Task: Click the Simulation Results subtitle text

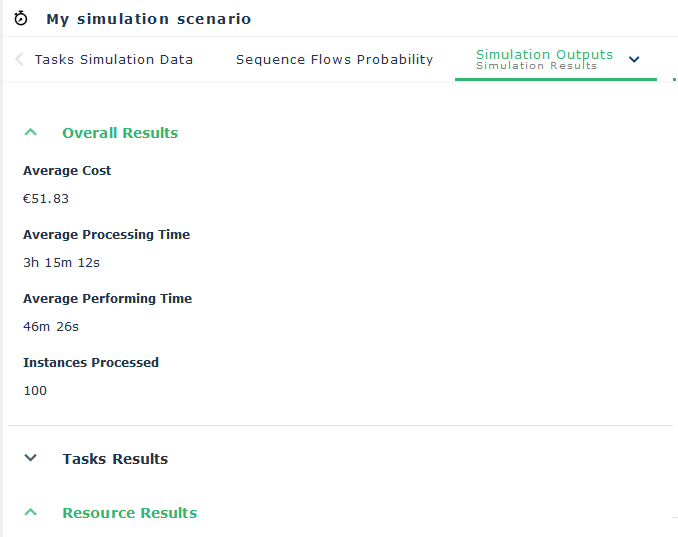Action: [x=536, y=67]
